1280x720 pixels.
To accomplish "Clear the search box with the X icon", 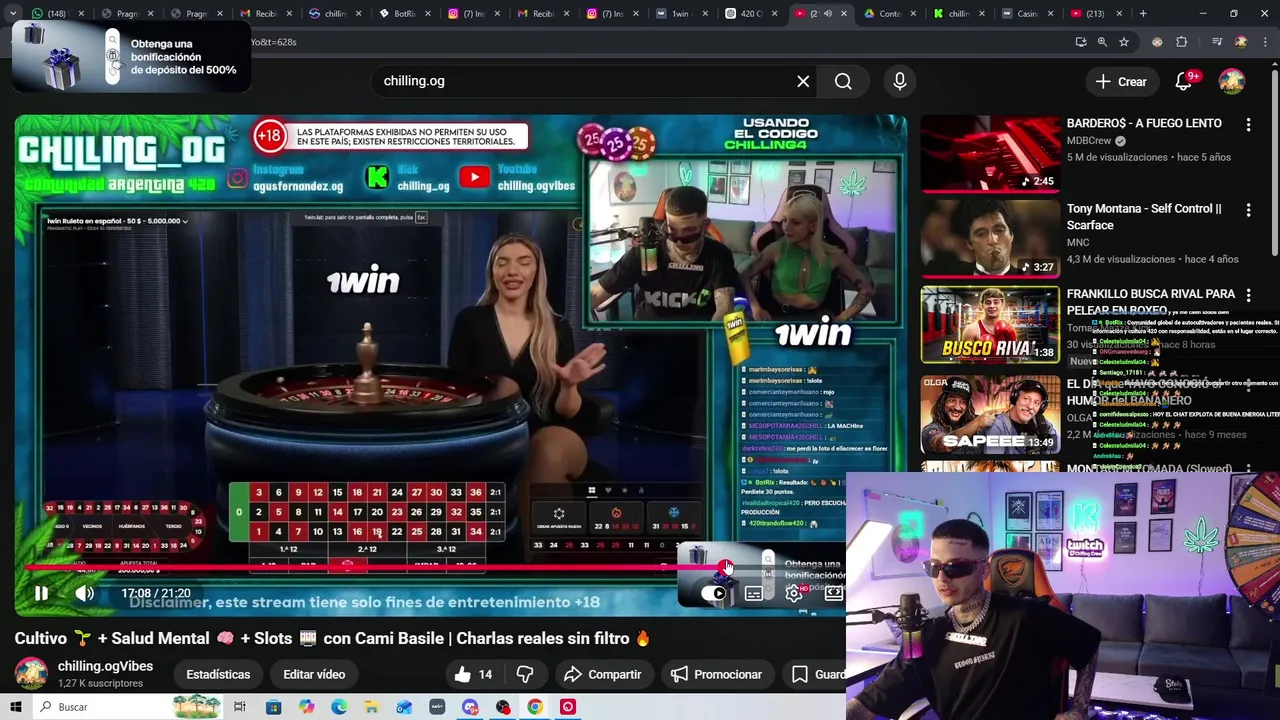I will point(803,81).
